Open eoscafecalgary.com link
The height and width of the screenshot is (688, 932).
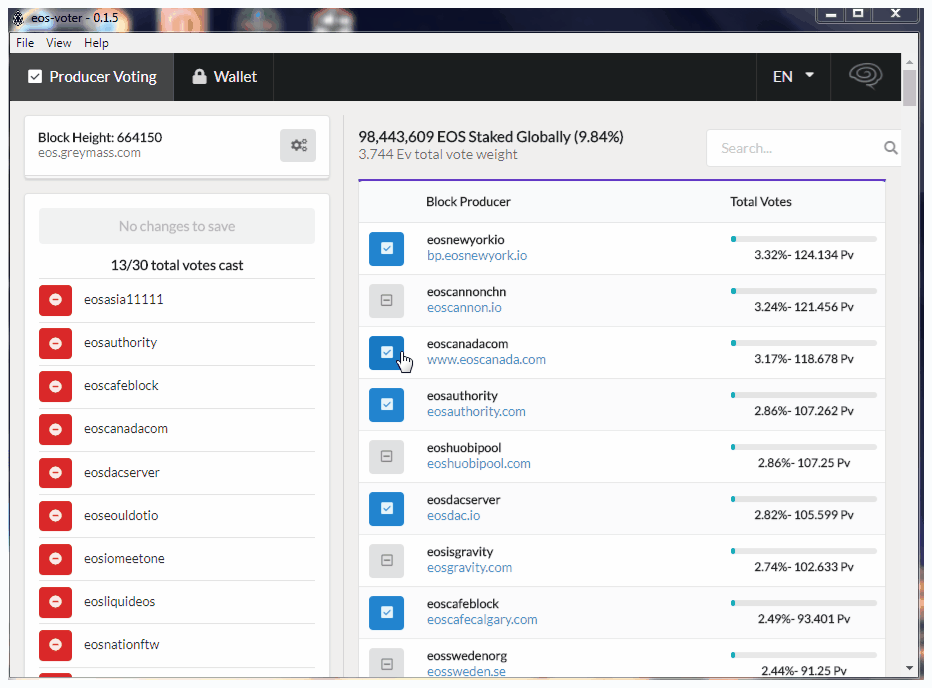[x=482, y=620]
